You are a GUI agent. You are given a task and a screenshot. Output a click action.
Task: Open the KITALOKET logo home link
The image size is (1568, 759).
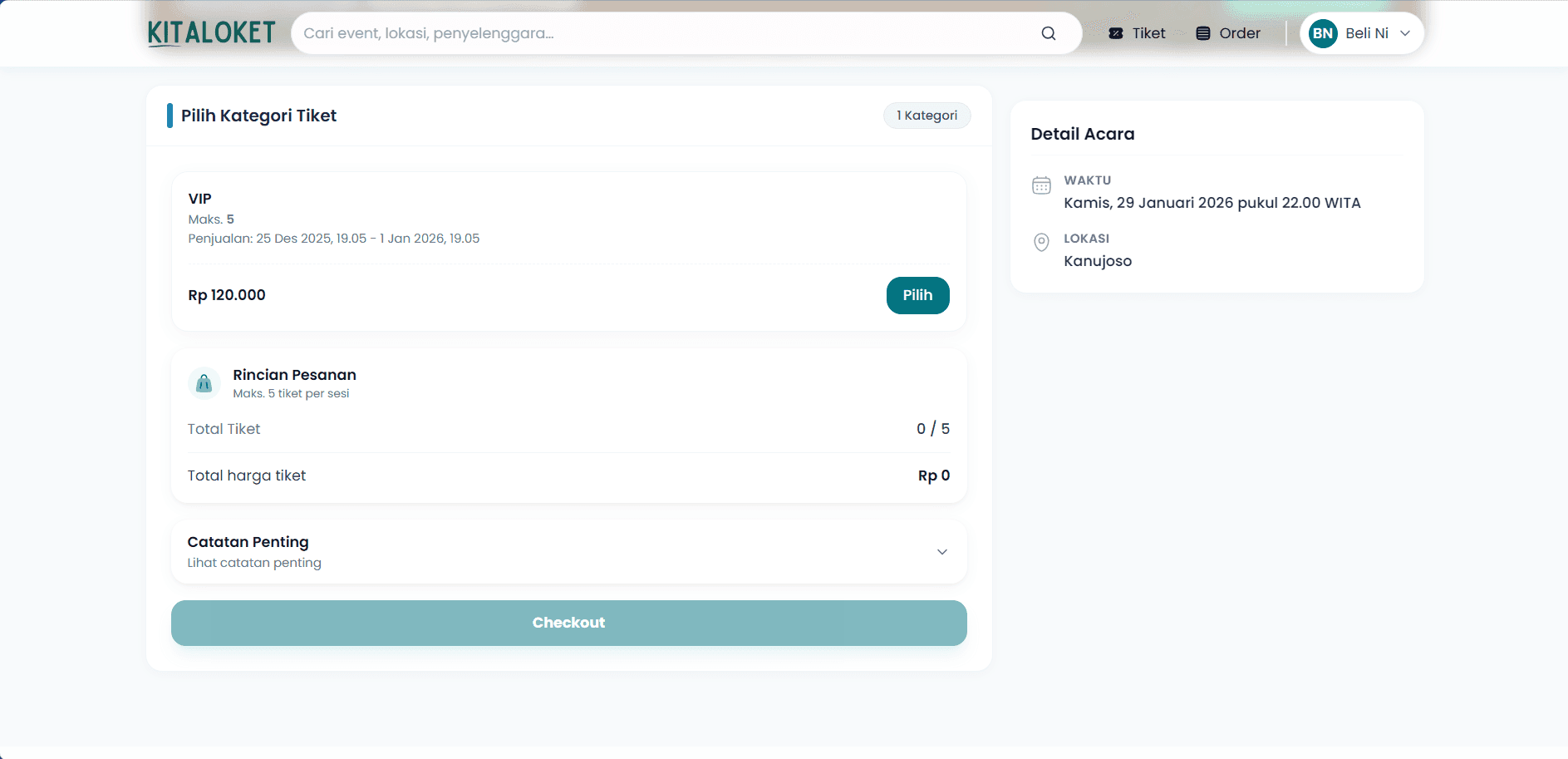click(211, 33)
